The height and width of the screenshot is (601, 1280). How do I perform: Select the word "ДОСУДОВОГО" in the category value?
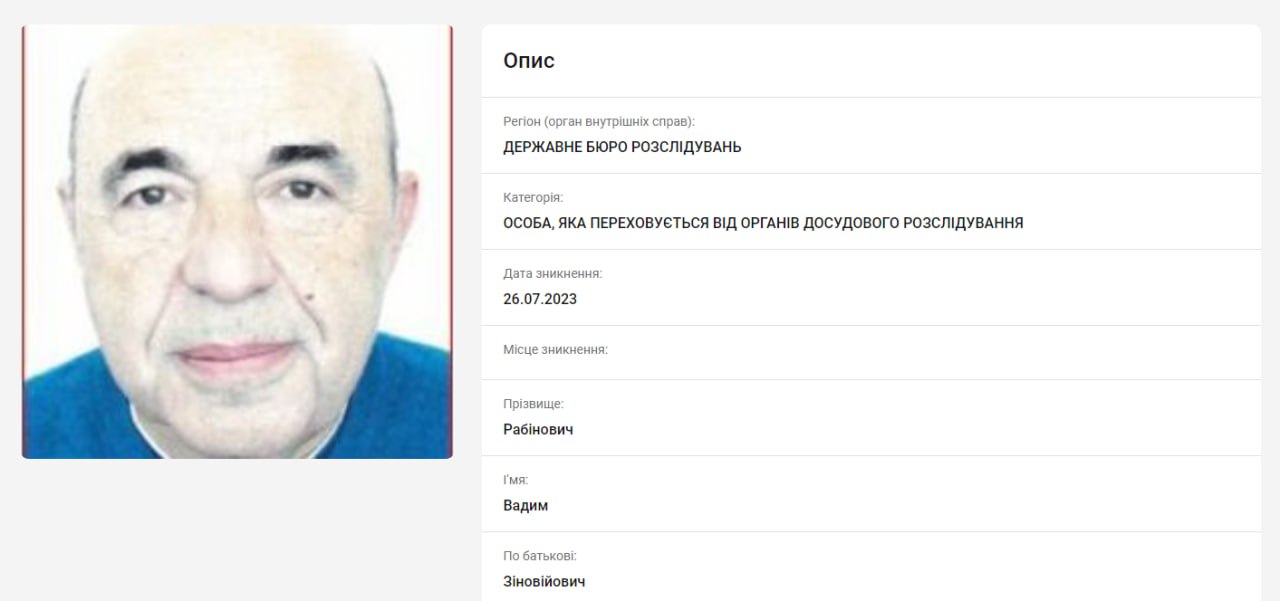(851, 223)
